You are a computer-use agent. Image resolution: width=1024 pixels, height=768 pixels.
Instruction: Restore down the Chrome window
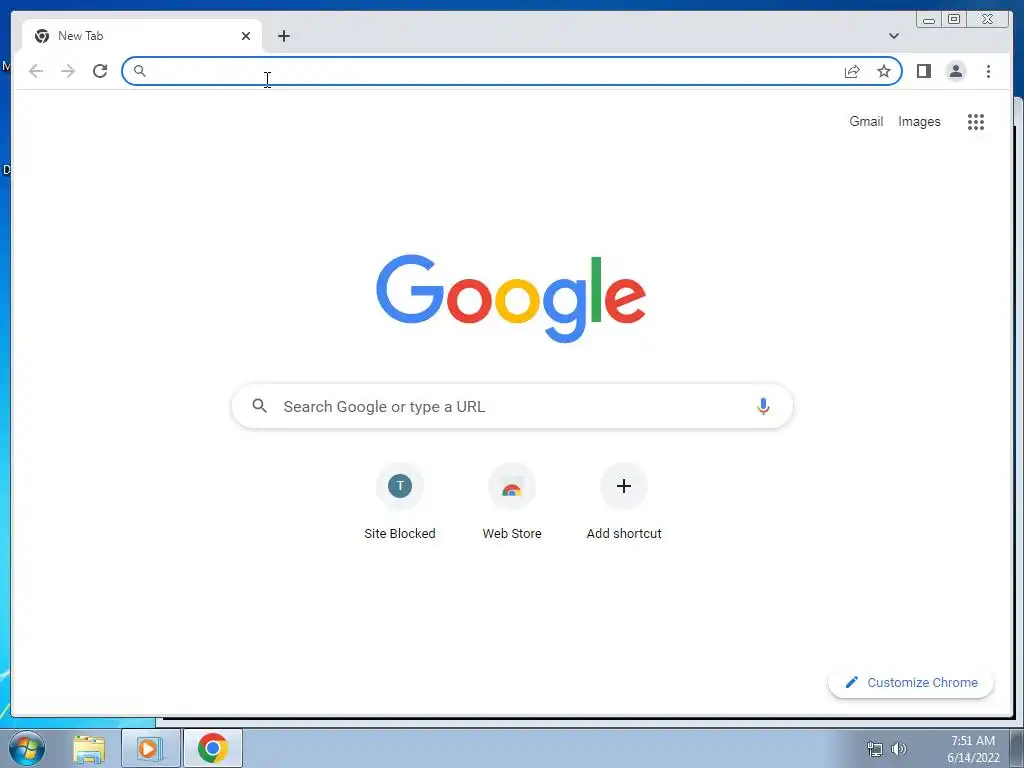tap(954, 20)
